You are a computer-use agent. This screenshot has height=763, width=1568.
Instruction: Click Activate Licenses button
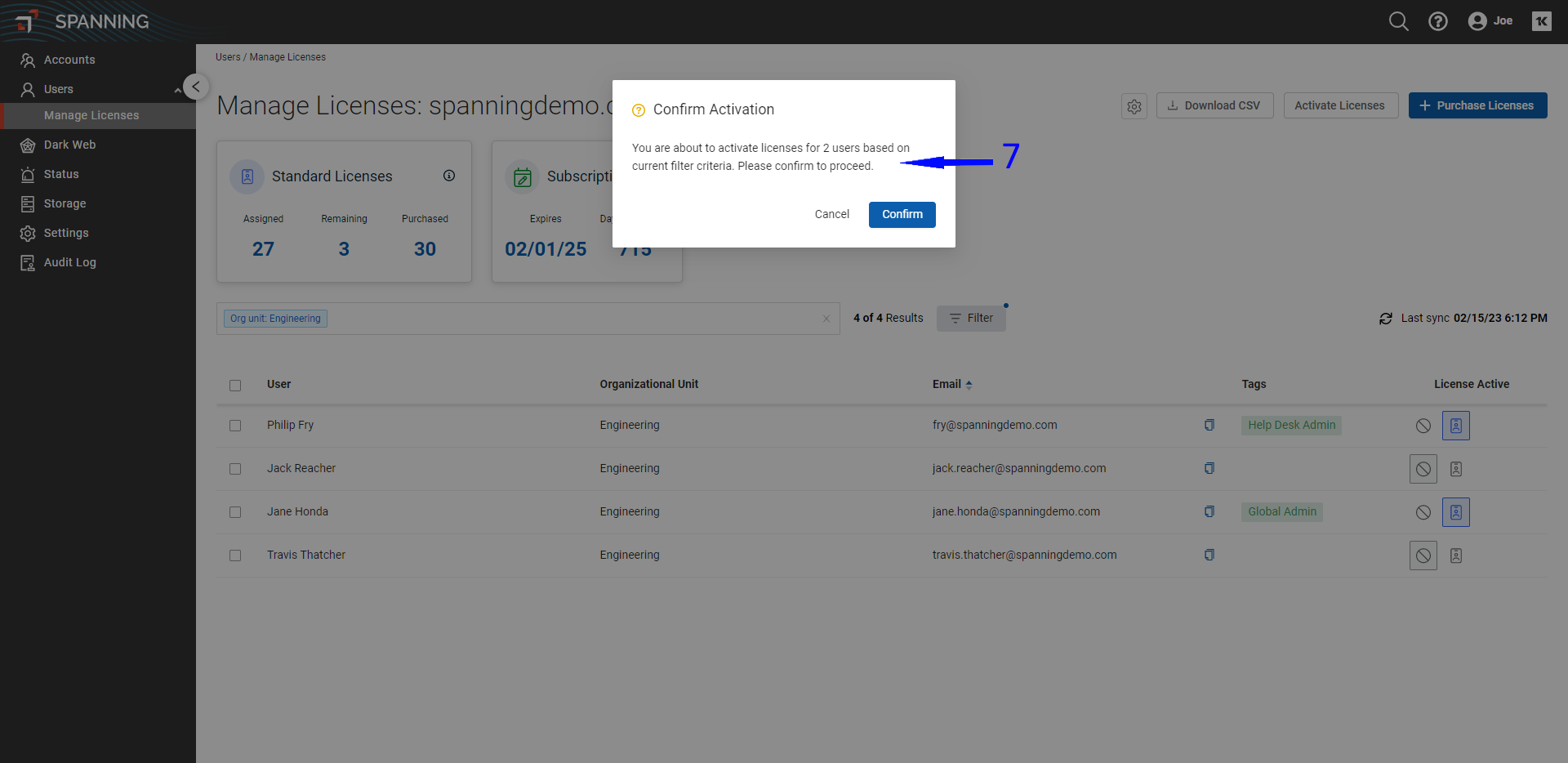pyautogui.click(x=1340, y=105)
